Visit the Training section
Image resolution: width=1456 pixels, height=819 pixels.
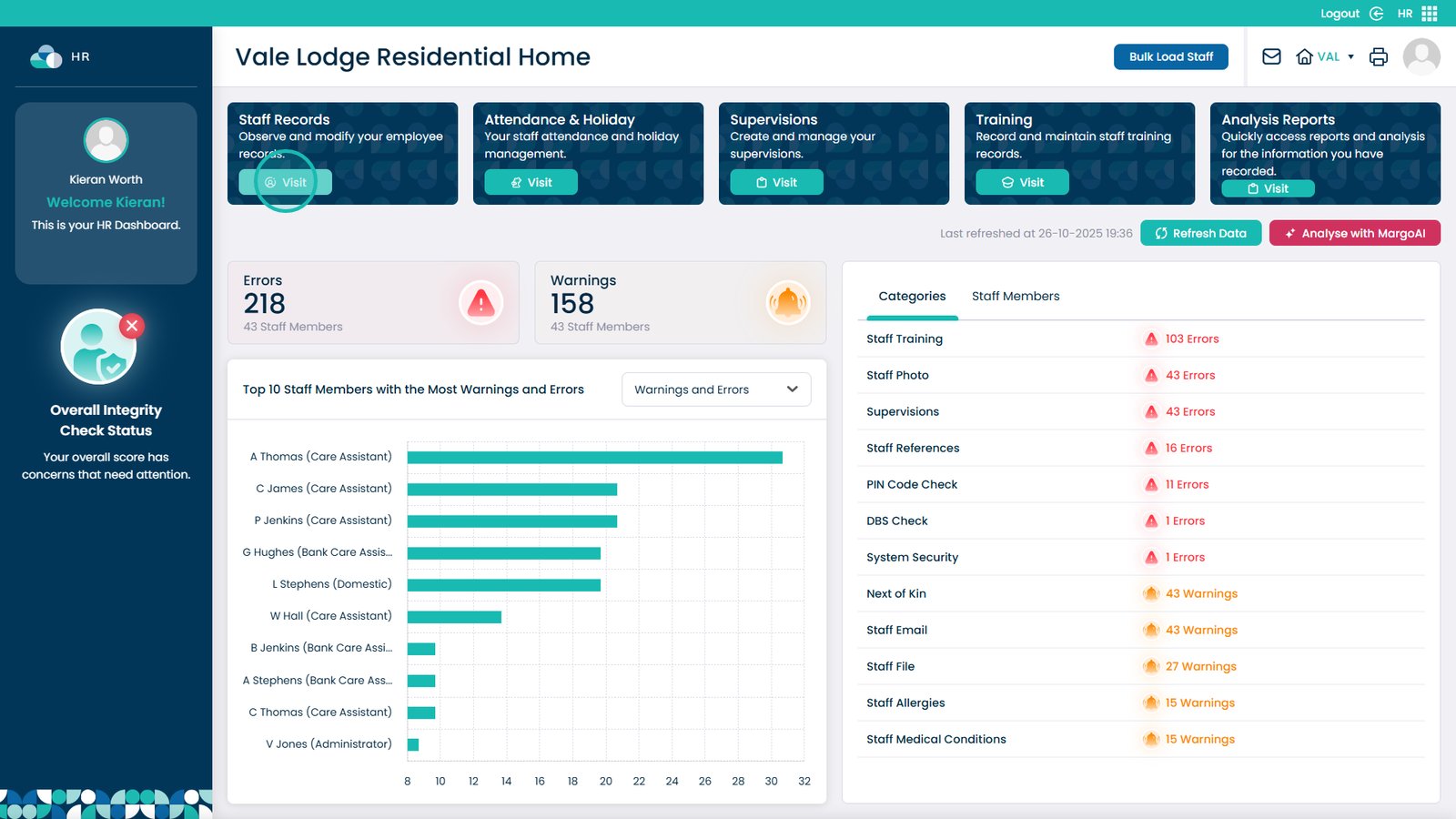(x=1022, y=182)
